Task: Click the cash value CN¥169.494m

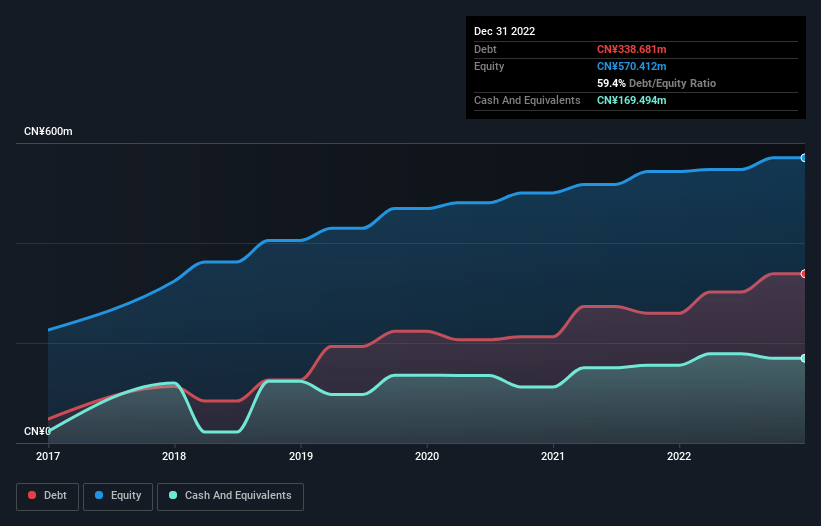Action: pyautogui.click(x=631, y=100)
